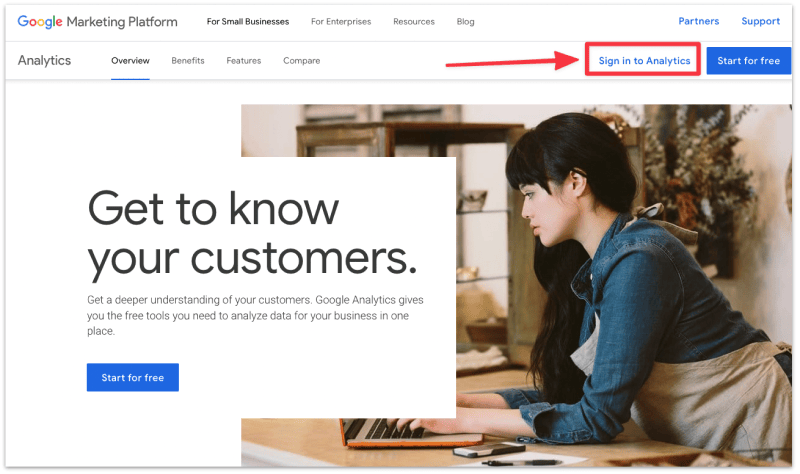Open the Resources menu item

point(414,21)
